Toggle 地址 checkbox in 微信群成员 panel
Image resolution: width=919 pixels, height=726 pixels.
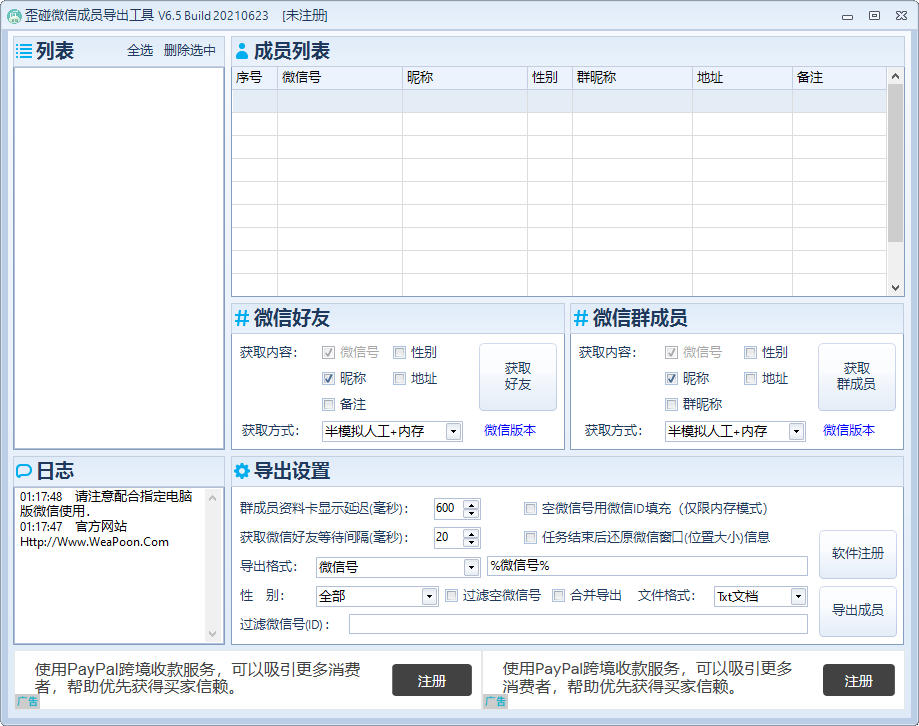pos(750,379)
